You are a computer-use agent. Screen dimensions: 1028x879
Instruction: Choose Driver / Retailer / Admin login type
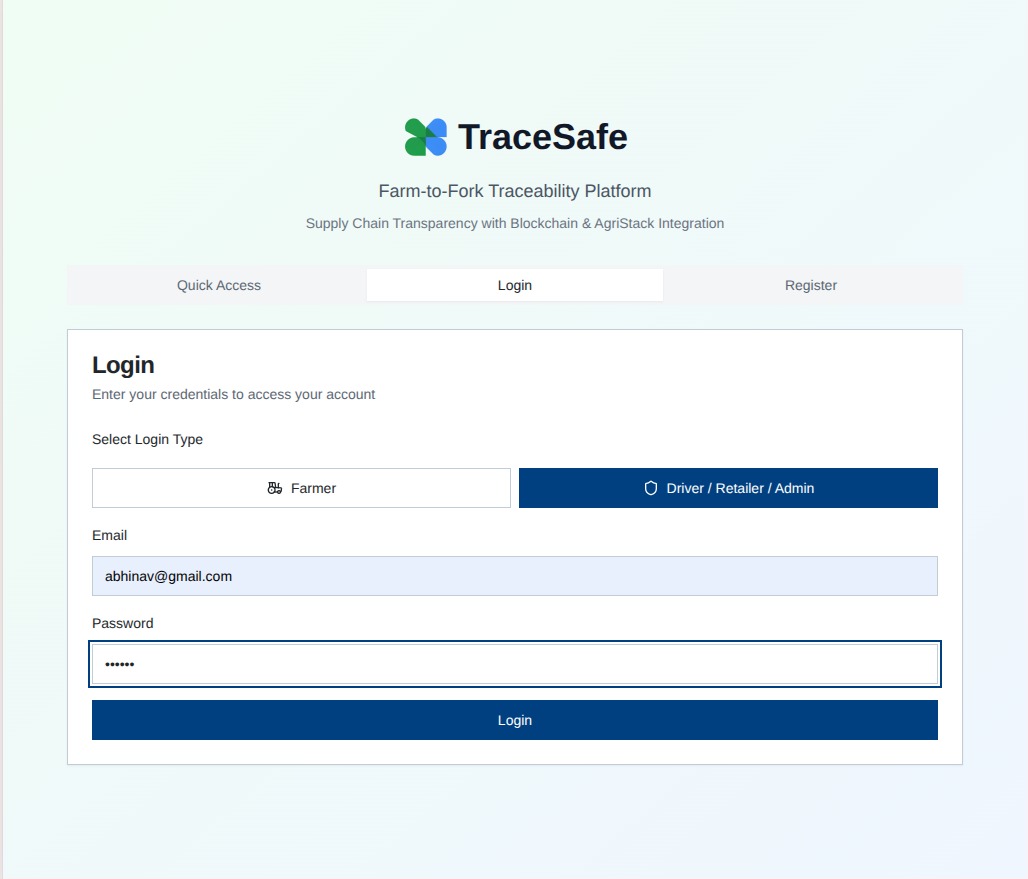click(728, 488)
